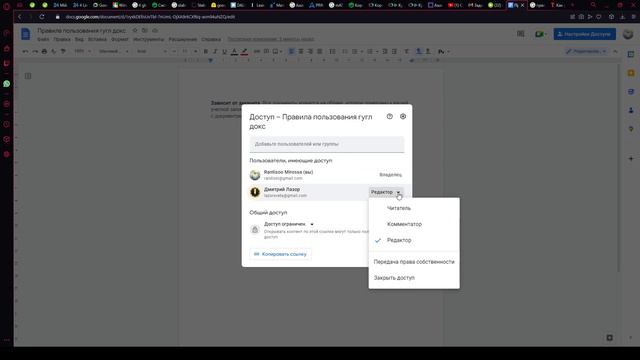This screenshot has width=640, height=360.
Task: Show the document outline icon
Action: coord(28,76)
